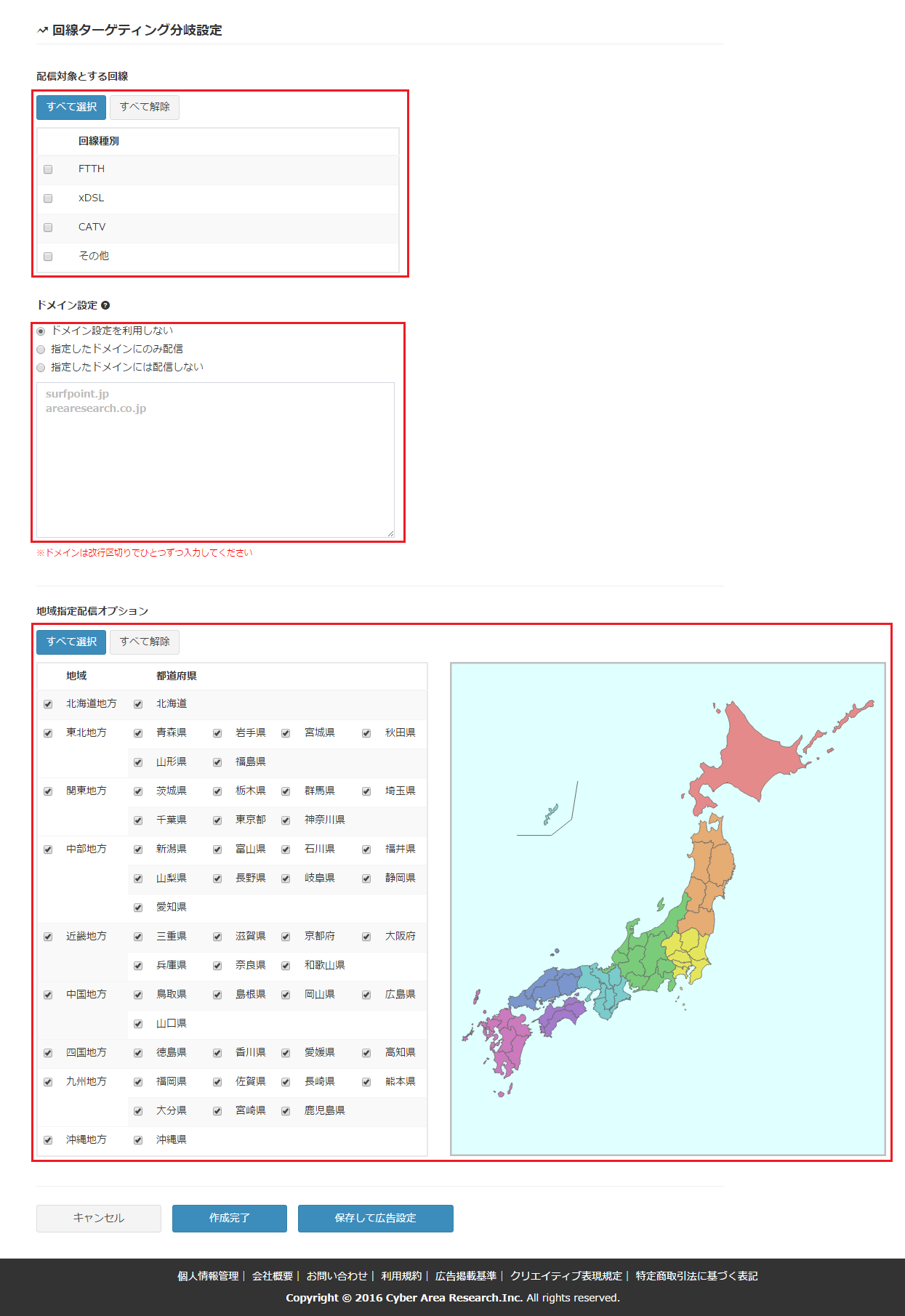Click the 保存して広告設定 button
This screenshot has width=905, height=1316.
pyautogui.click(x=376, y=1219)
